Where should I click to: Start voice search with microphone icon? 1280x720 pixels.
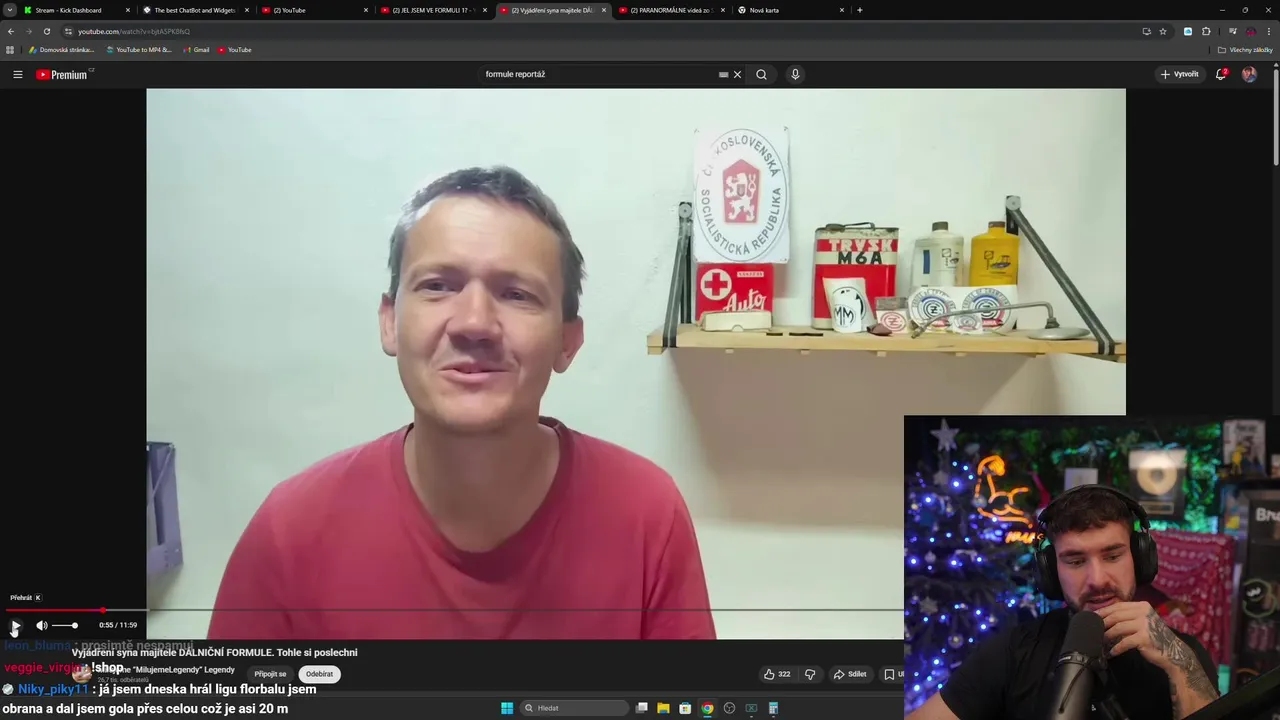[795, 74]
